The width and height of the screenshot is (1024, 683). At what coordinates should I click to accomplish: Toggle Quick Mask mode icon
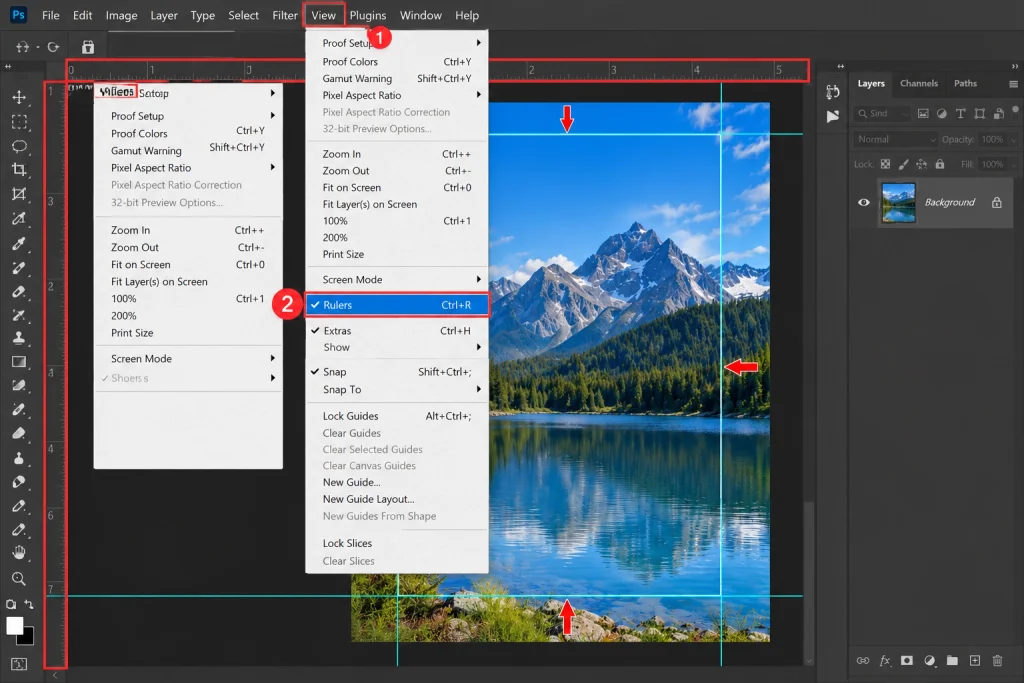pyautogui.click(x=19, y=664)
